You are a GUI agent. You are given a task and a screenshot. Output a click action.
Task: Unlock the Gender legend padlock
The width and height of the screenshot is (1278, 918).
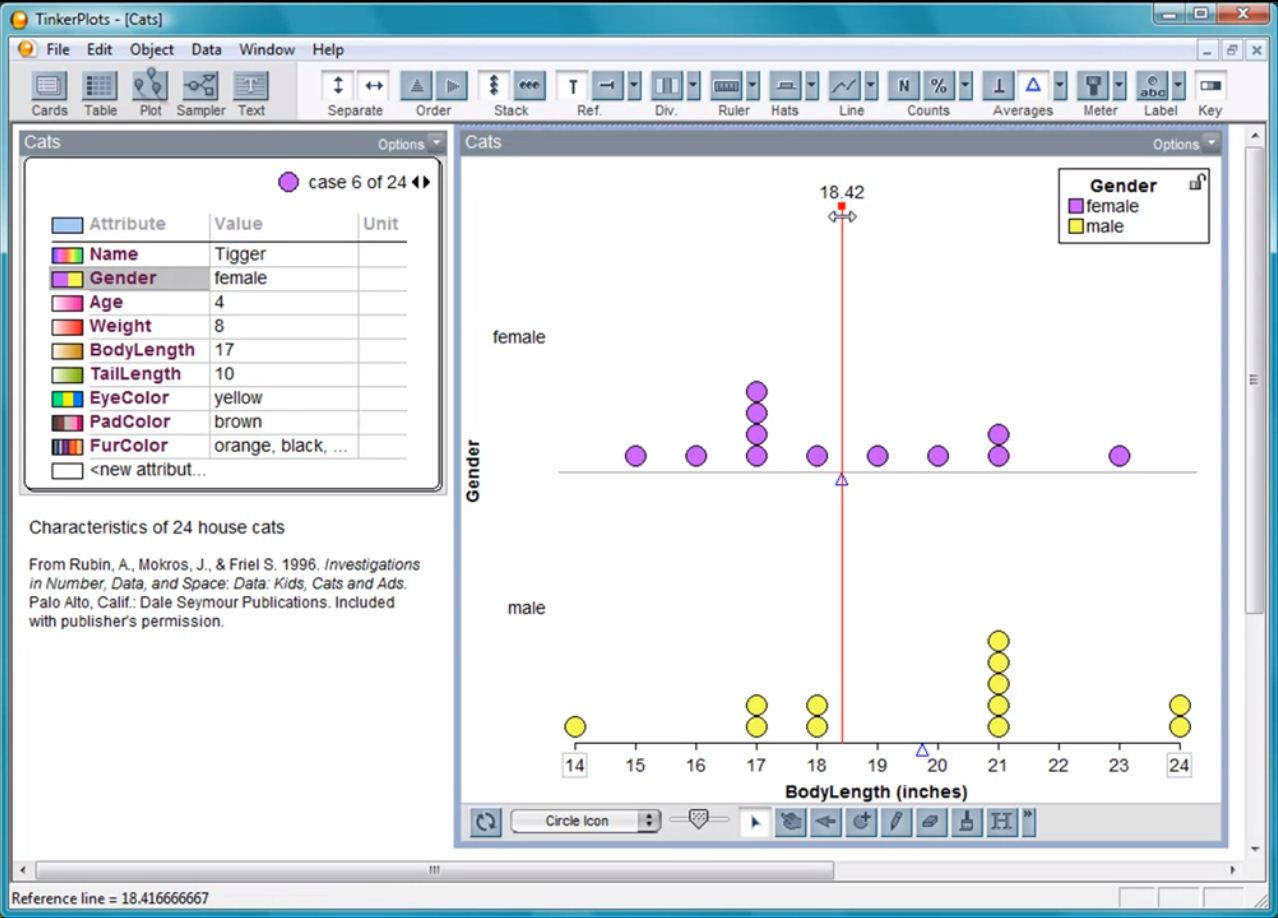point(1197,179)
